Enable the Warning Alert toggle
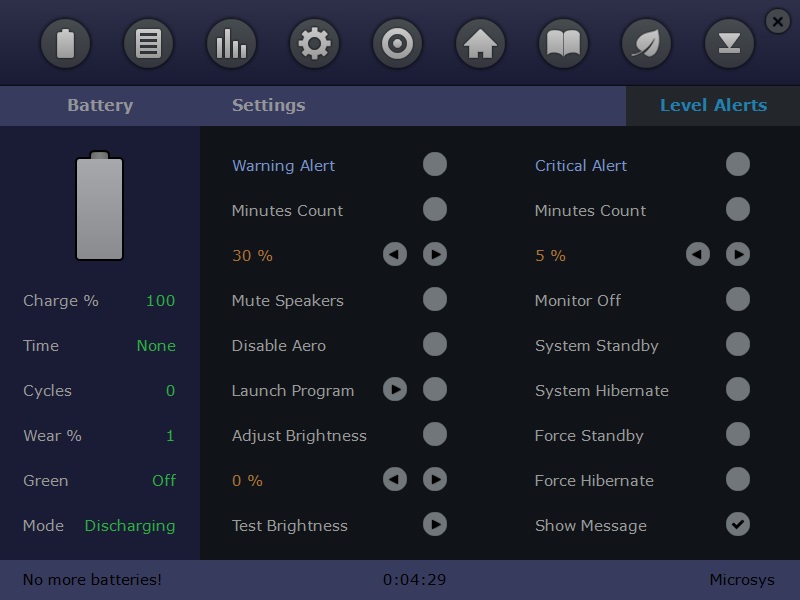This screenshot has height=600, width=800. (x=435, y=164)
